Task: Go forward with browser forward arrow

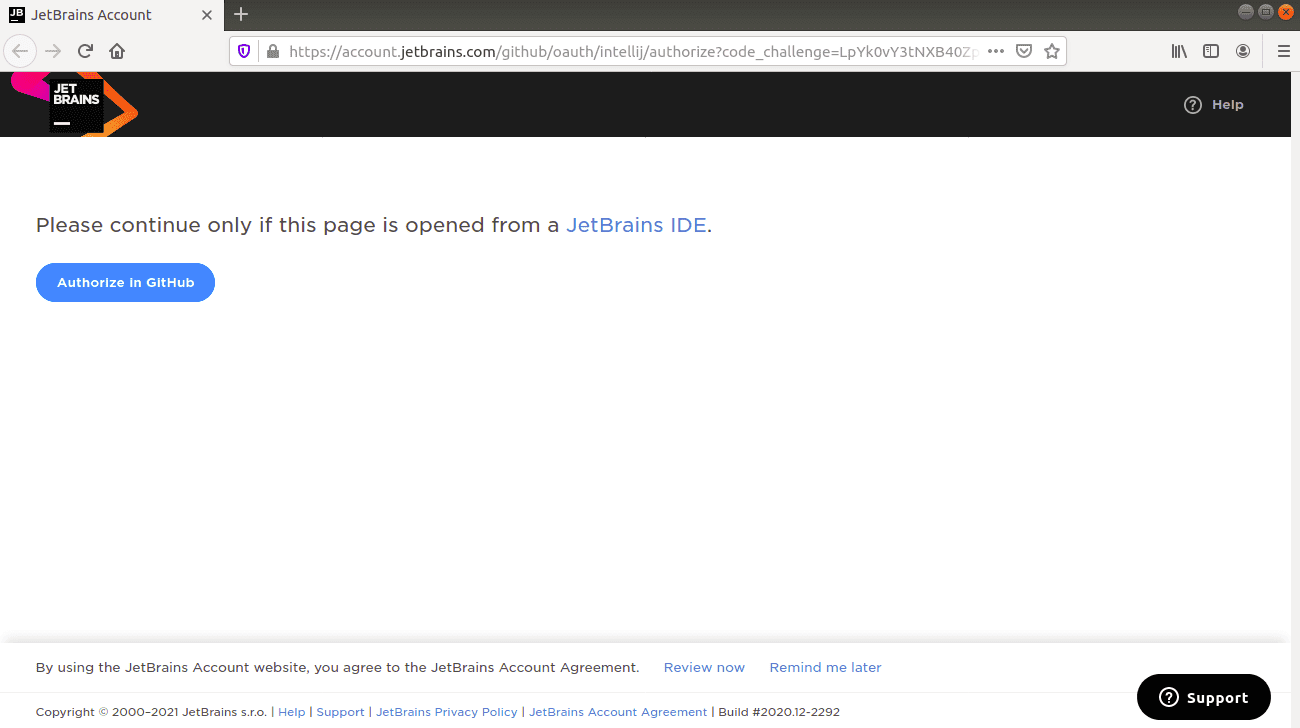Action: point(53,51)
